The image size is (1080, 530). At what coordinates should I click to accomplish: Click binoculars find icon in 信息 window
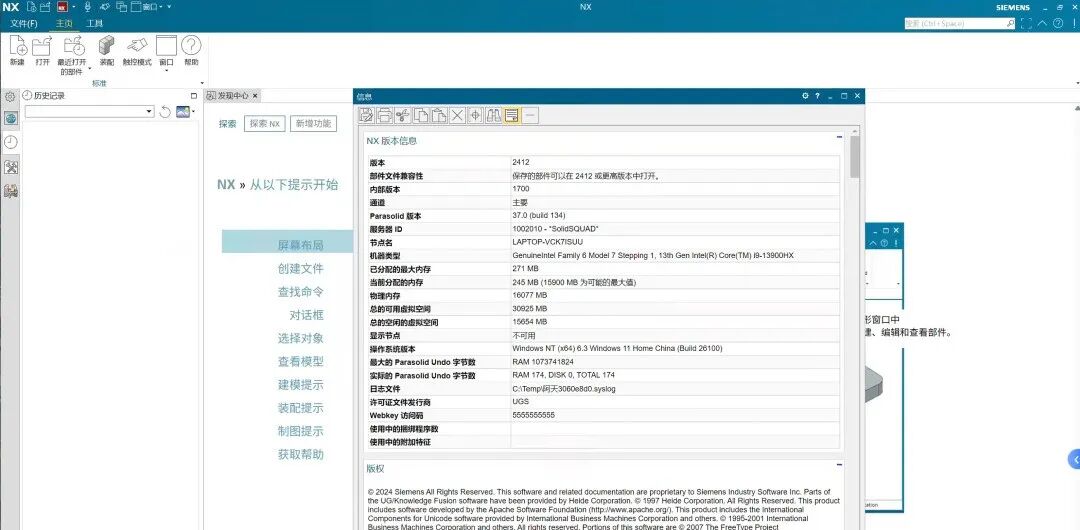pyautogui.click(x=493, y=115)
